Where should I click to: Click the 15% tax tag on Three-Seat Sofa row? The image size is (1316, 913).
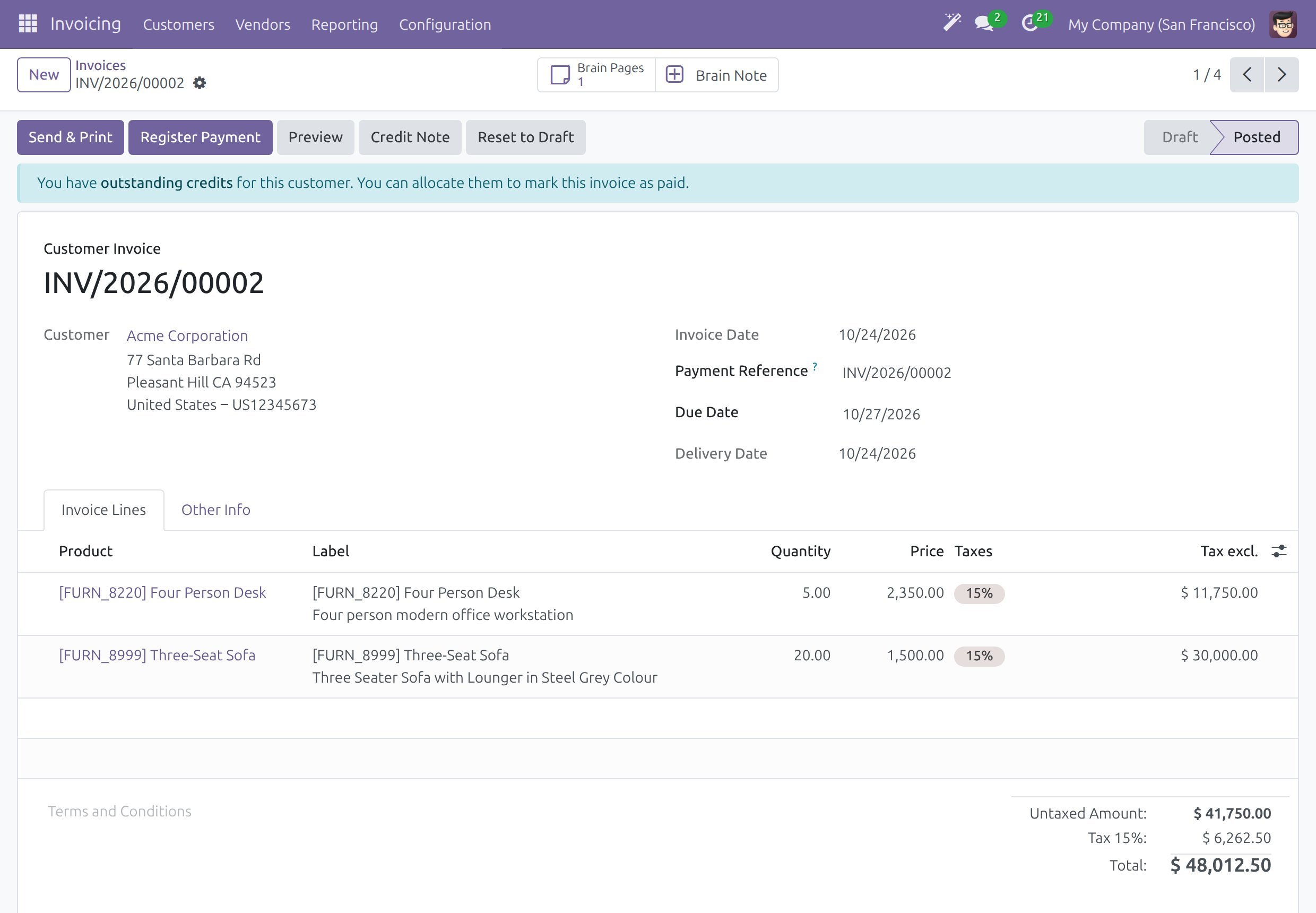tap(979, 656)
